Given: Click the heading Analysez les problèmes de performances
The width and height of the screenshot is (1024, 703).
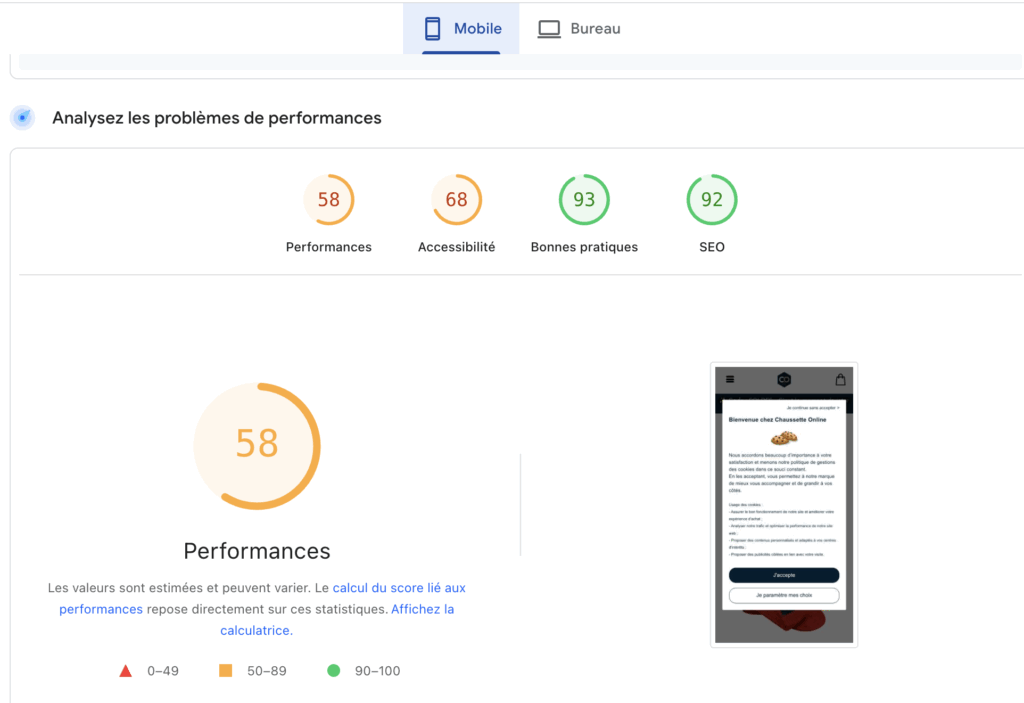Looking at the screenshot, I should tap(217, 118).
